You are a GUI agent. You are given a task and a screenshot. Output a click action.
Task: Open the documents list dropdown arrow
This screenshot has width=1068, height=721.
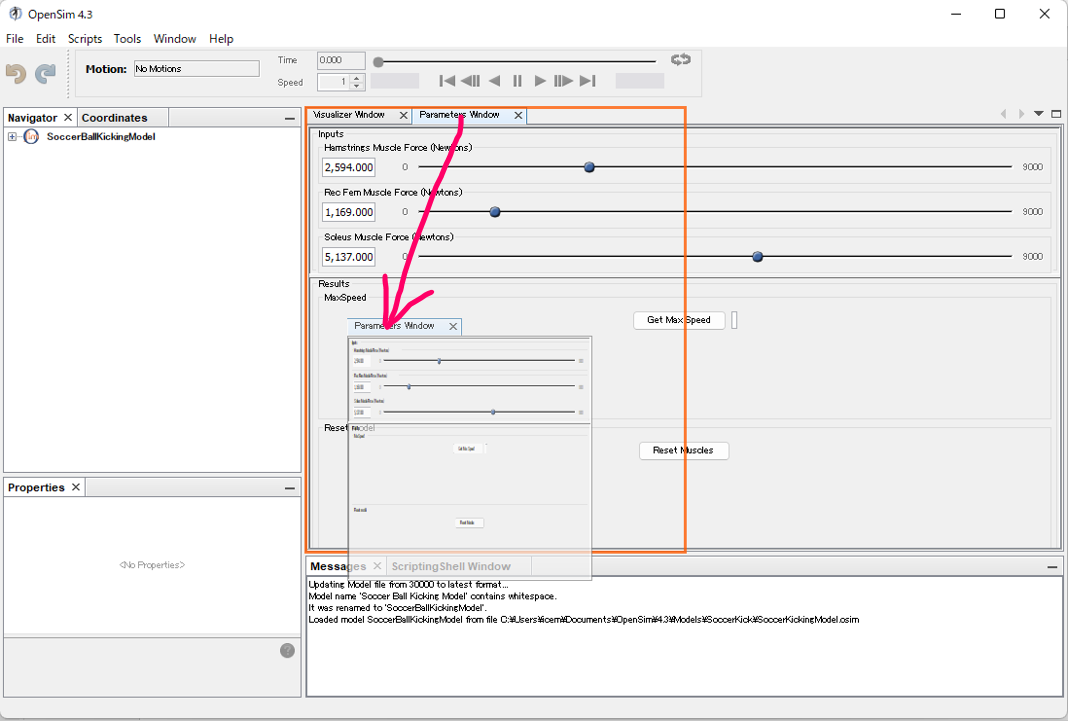pos(1039,114)
